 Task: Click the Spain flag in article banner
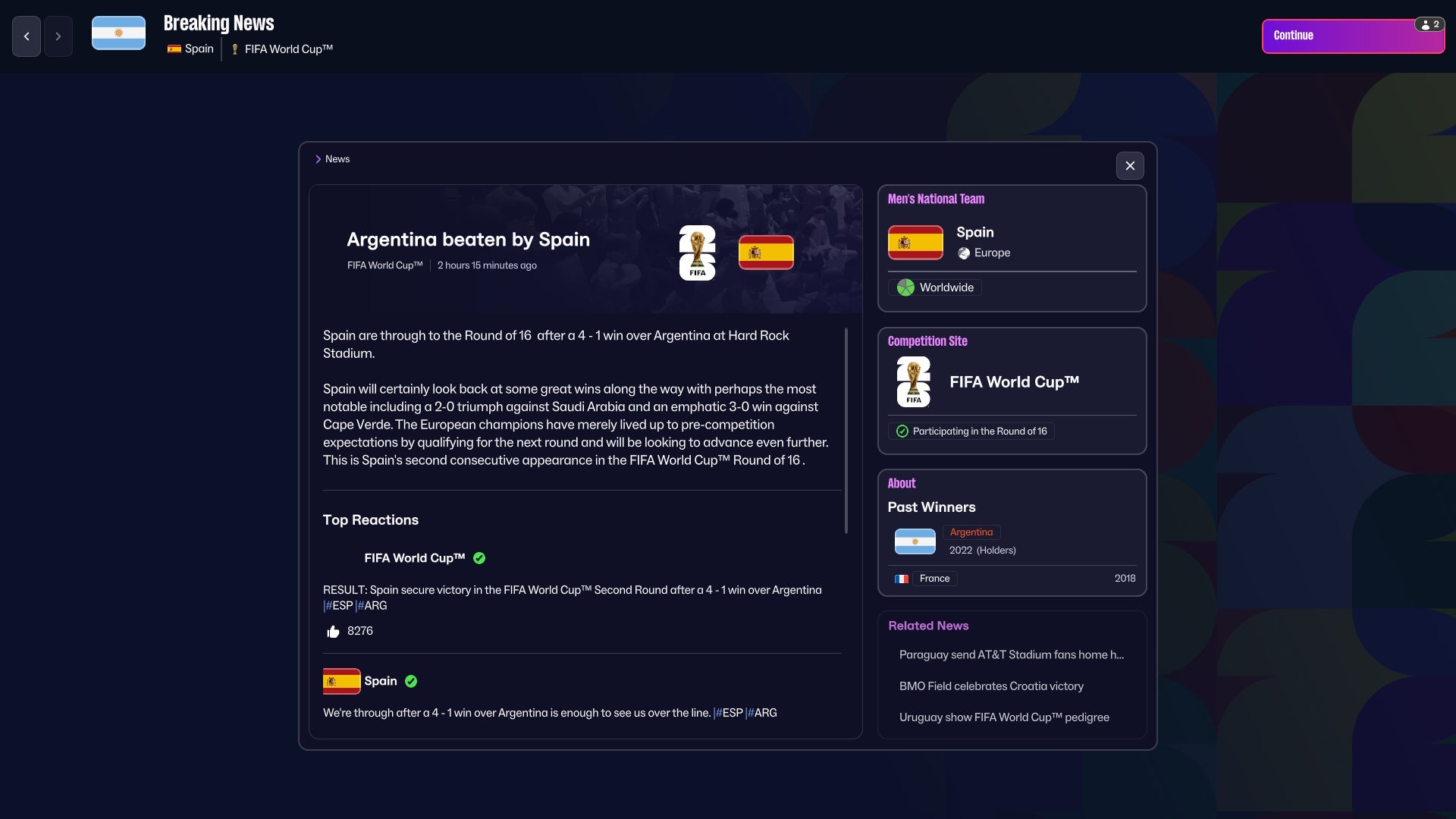click(x=766, y=253)
